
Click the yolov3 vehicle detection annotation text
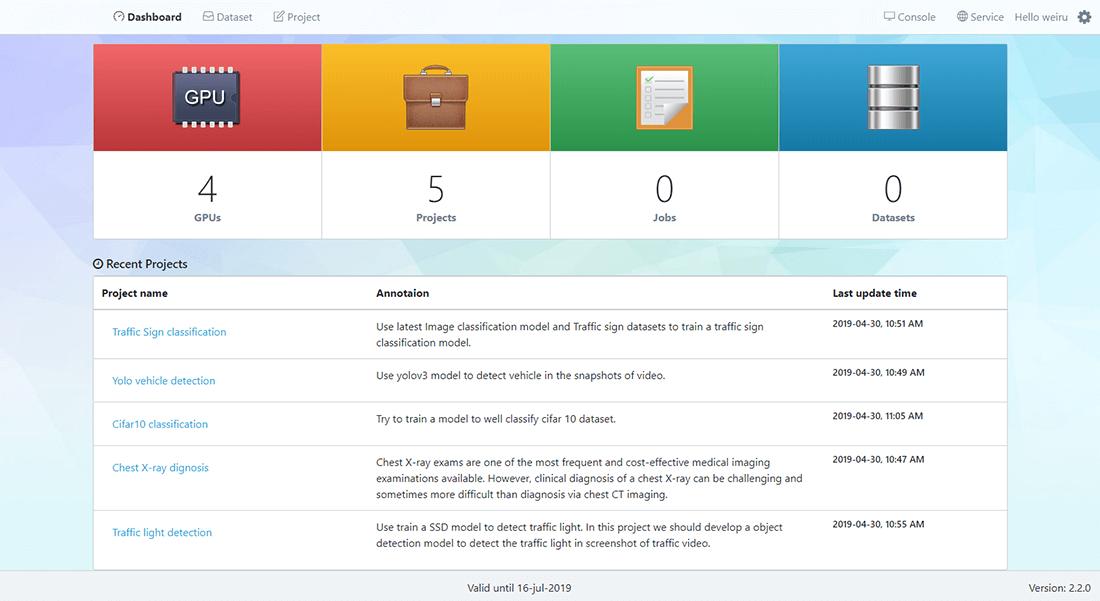(521, 376)
